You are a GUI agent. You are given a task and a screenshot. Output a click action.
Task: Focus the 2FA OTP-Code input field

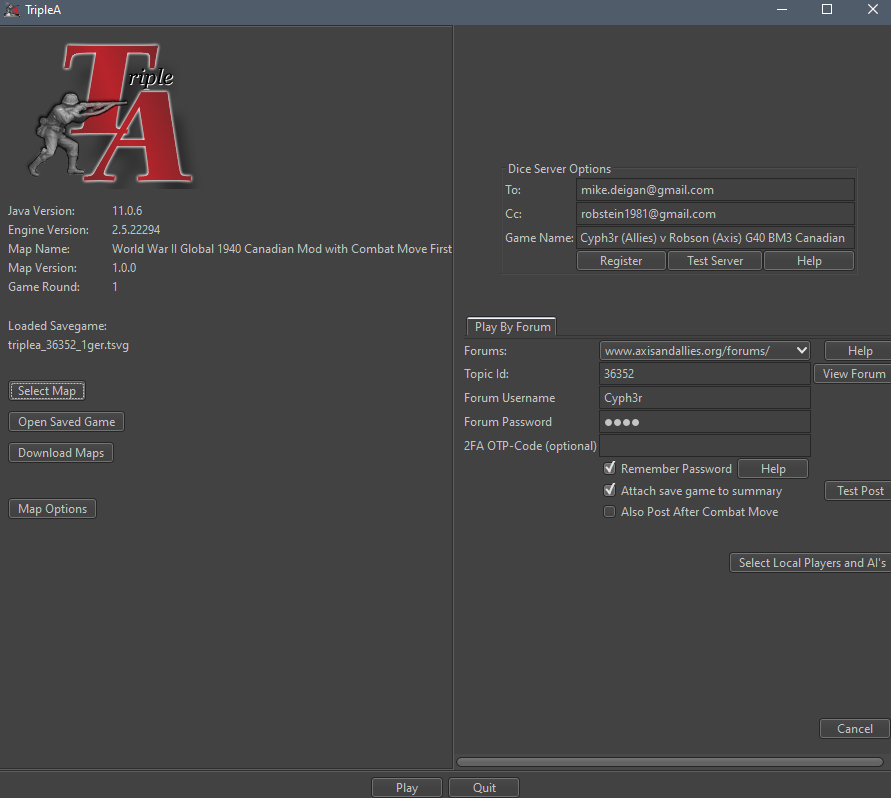[705, 446]
